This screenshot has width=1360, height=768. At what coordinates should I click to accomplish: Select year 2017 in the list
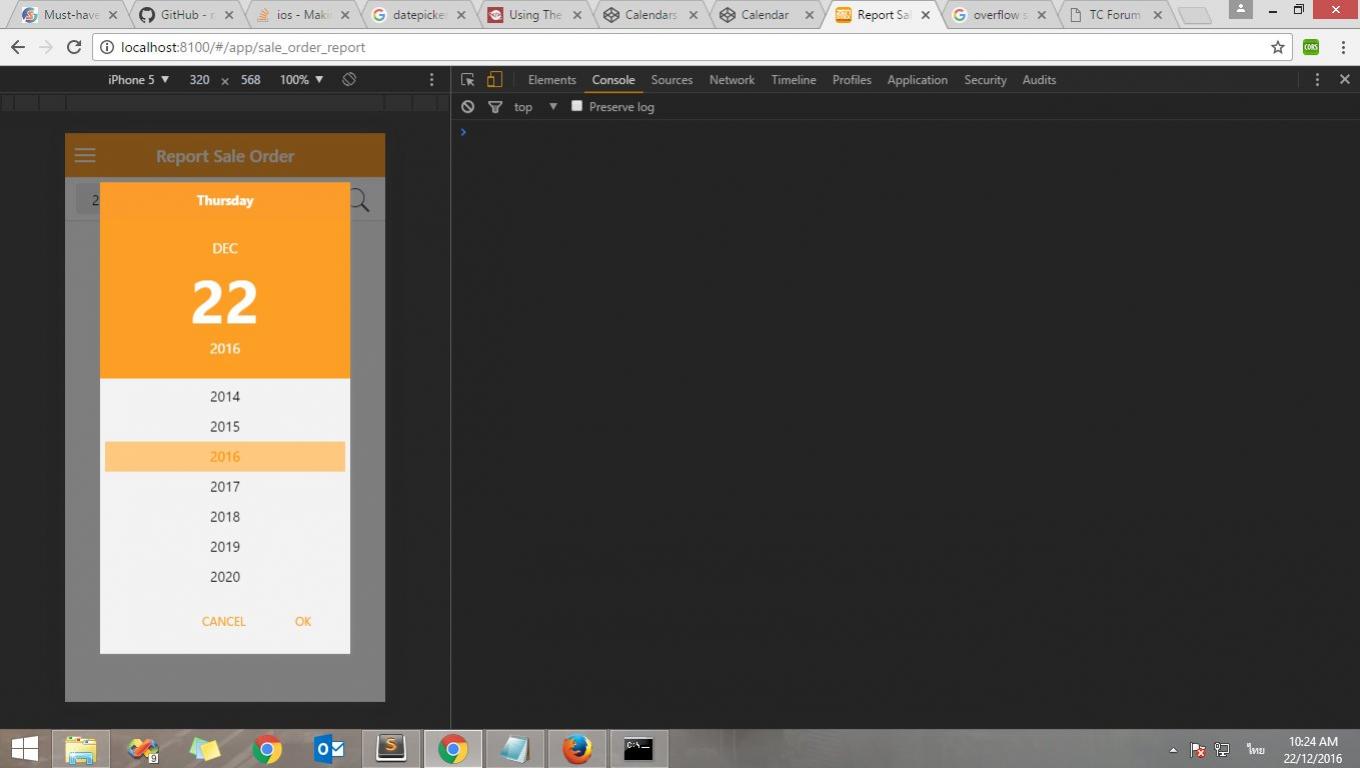pyautogui.click(x=225, y=487)
